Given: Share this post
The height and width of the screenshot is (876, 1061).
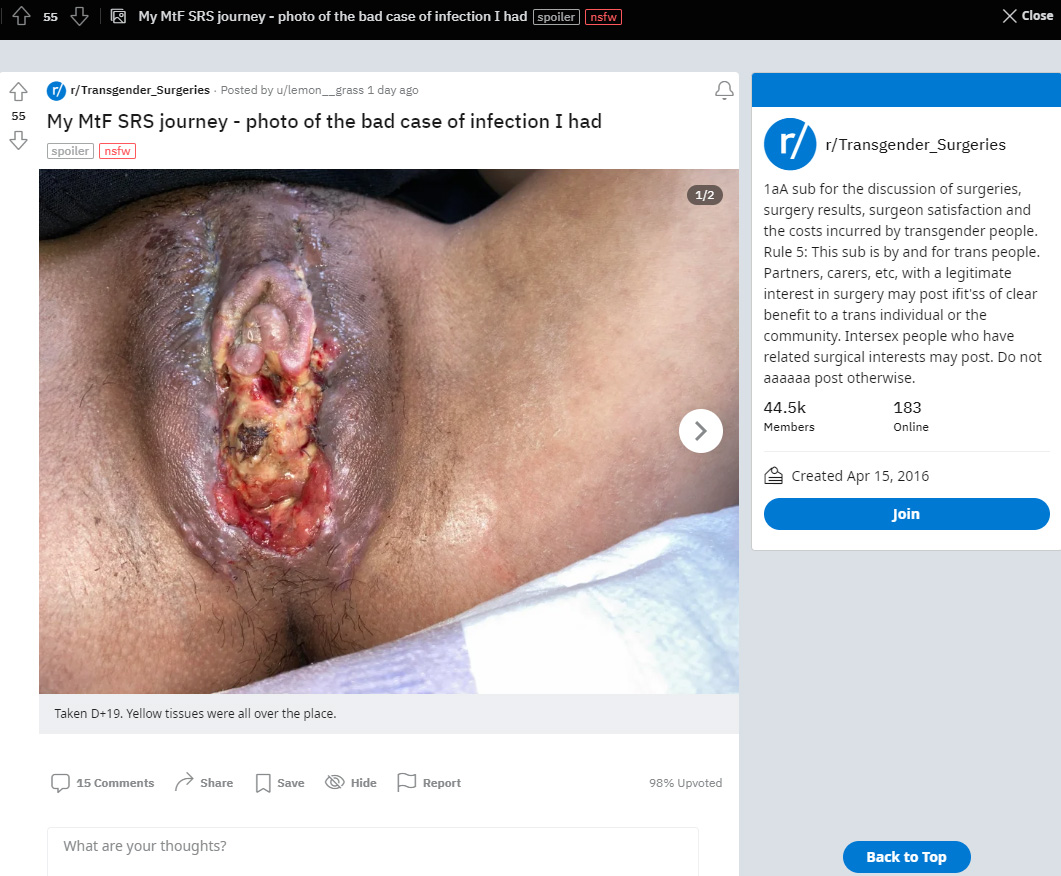Looking at the screenshot, I should 204,783.
